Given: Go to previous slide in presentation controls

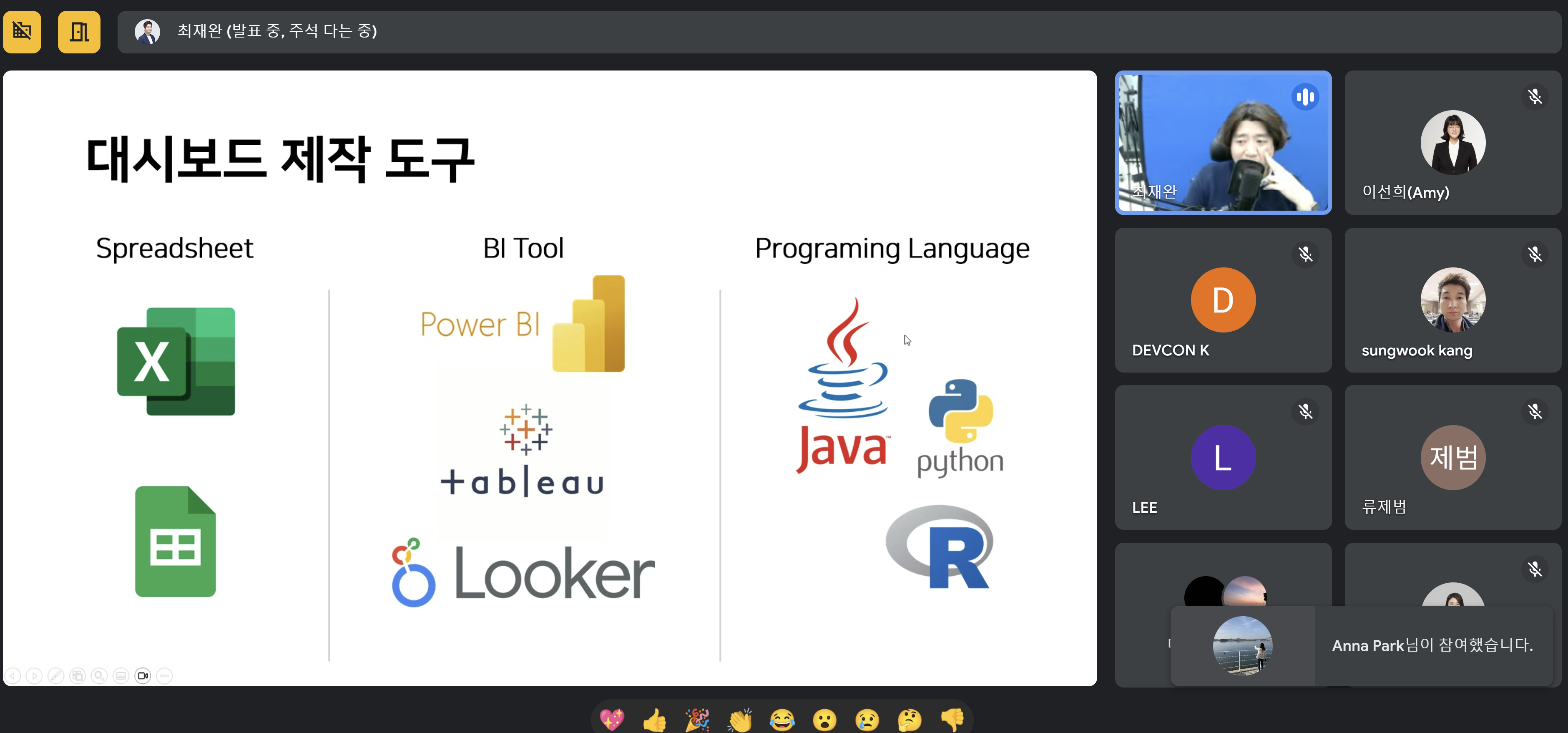Looking at the screenshot, I should pos(13,675).
